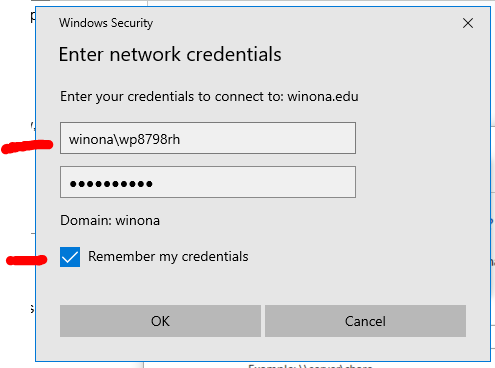Screen dimensions: 495x368
Task: Cancel the network credentials prompt
Action: [365, 321]
